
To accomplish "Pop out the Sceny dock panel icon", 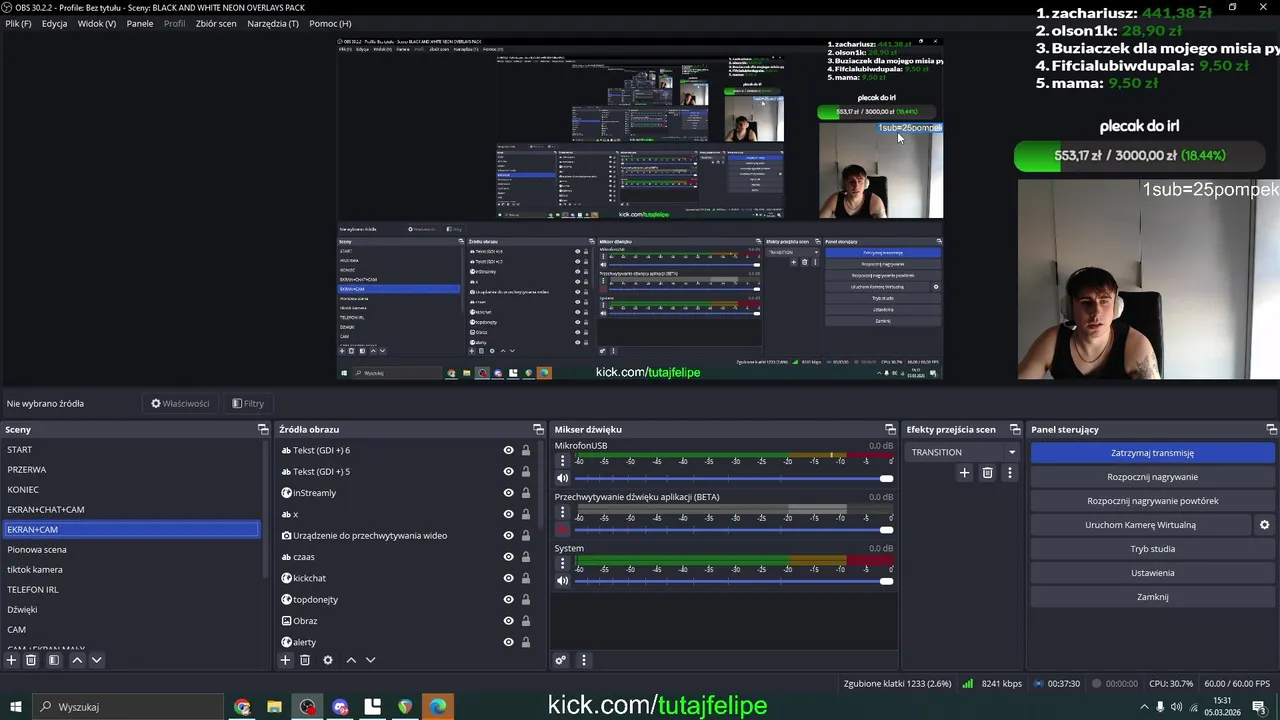I will coord(263,429).
